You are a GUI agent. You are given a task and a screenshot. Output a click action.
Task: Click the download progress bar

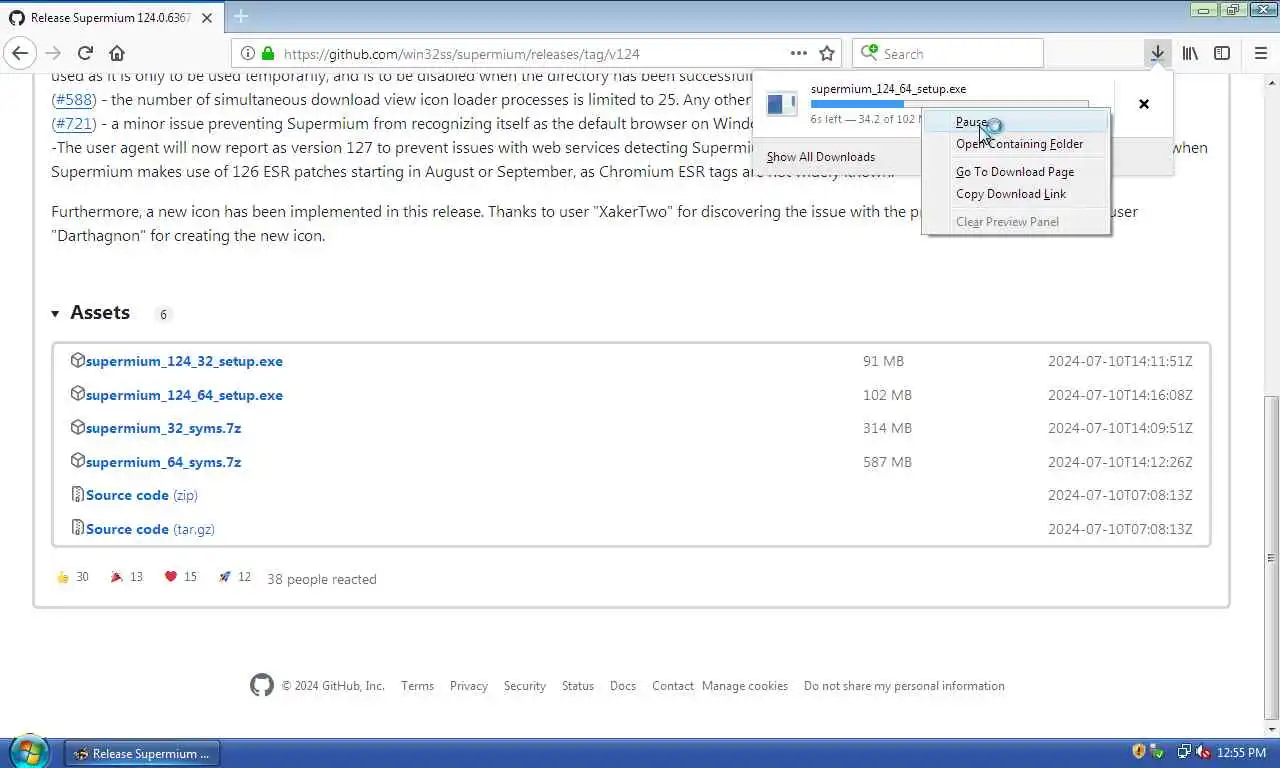949,104
